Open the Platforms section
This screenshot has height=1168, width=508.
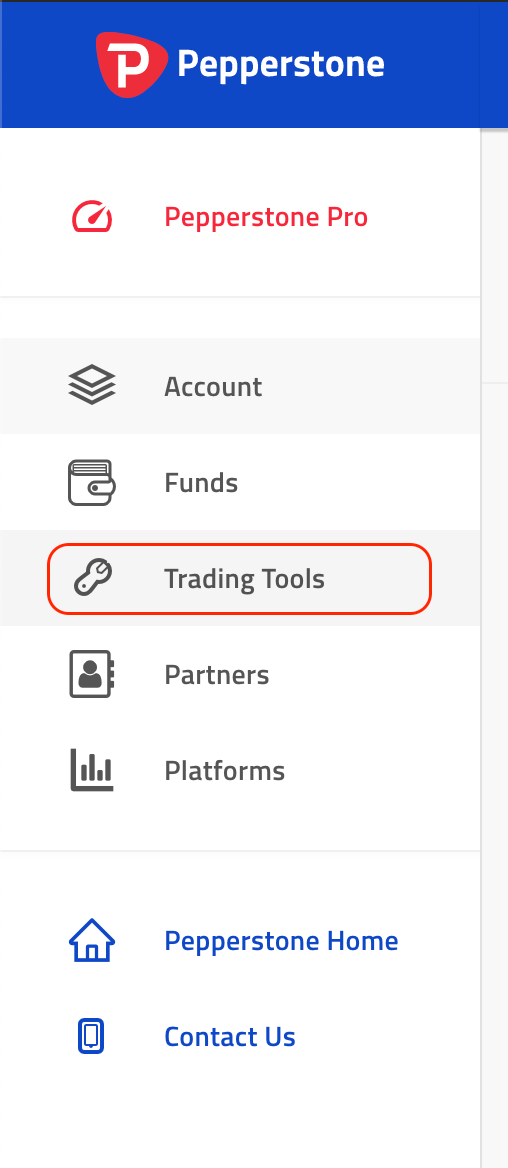pyautogui.click(x=225, y=770)
